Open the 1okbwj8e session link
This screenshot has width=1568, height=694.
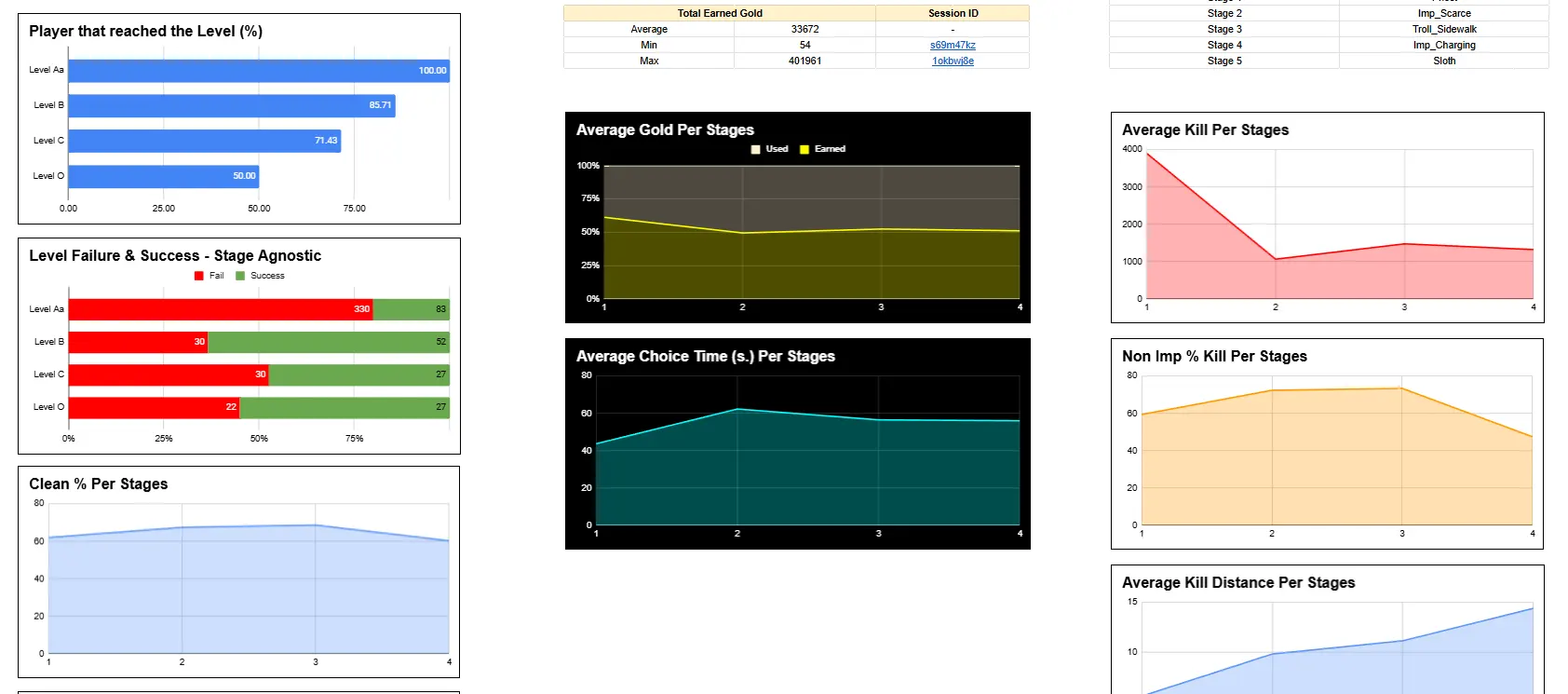(953, 61)
